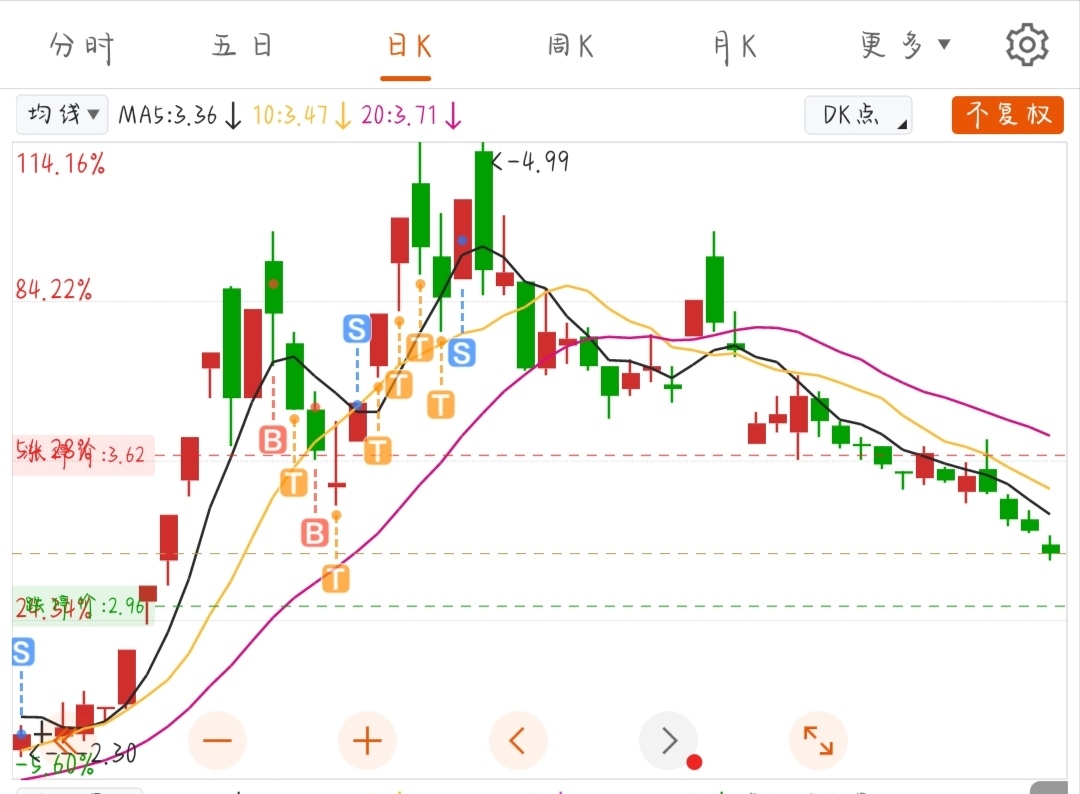This screenshot has width=1080, height=794.
Task: Zoom in the chart with plus button
Action: coord(367,741)
